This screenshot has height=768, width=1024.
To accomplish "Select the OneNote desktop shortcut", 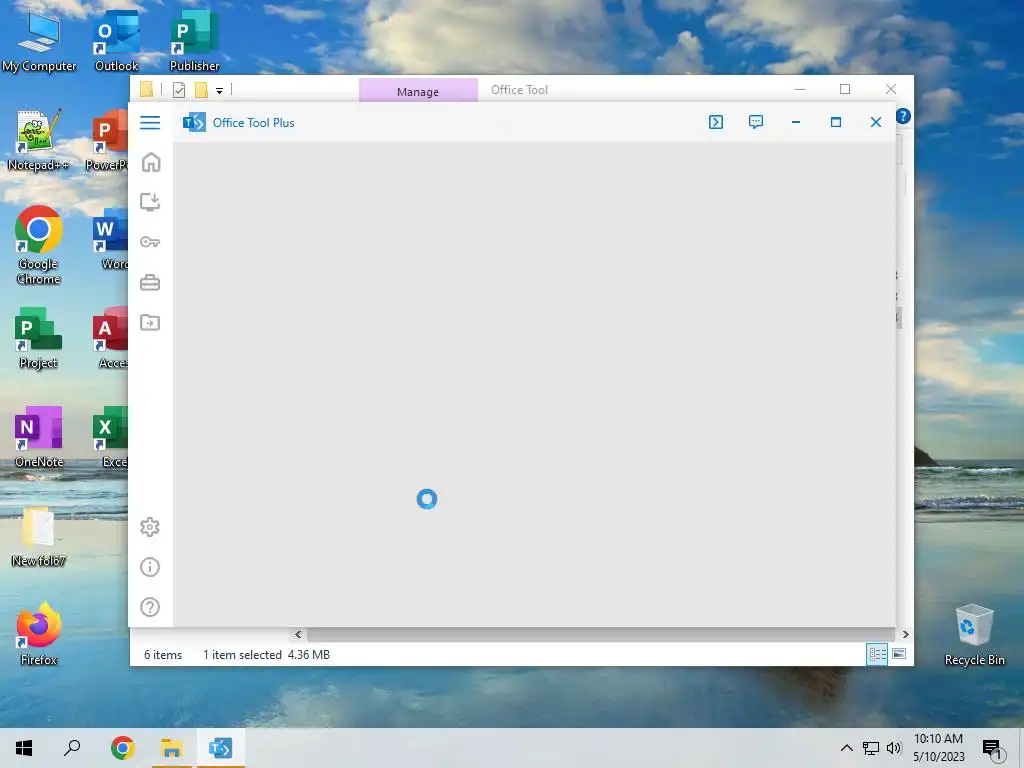I will click(39, 437).
